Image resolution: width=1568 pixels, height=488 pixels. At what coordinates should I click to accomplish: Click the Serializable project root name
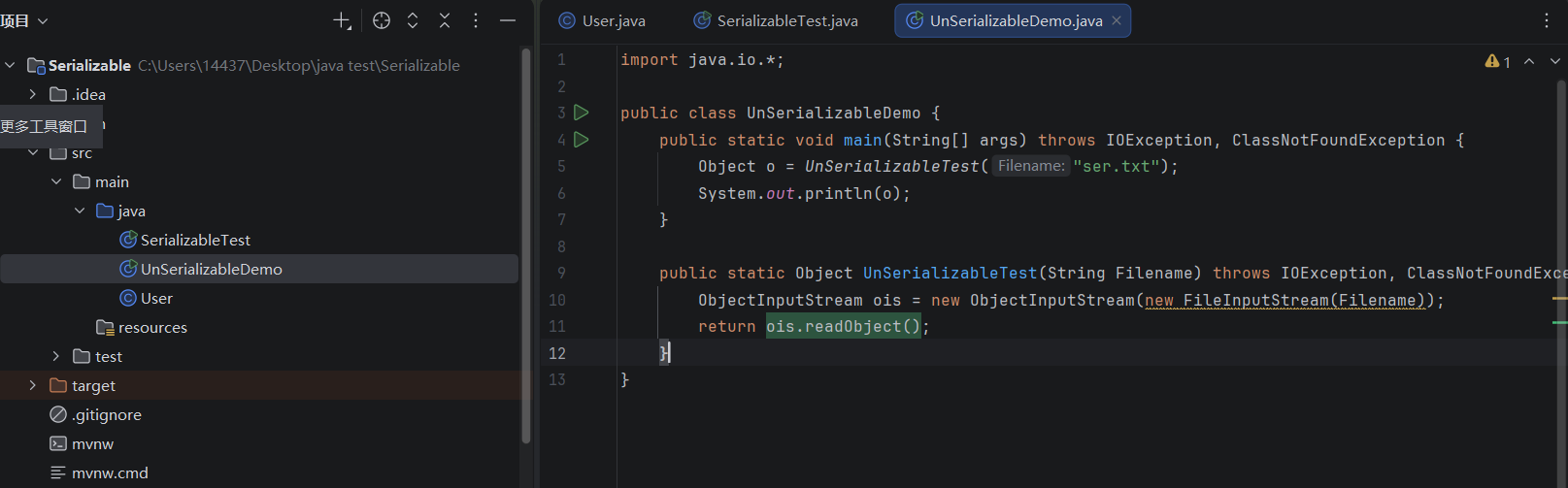tap(89, 65)
